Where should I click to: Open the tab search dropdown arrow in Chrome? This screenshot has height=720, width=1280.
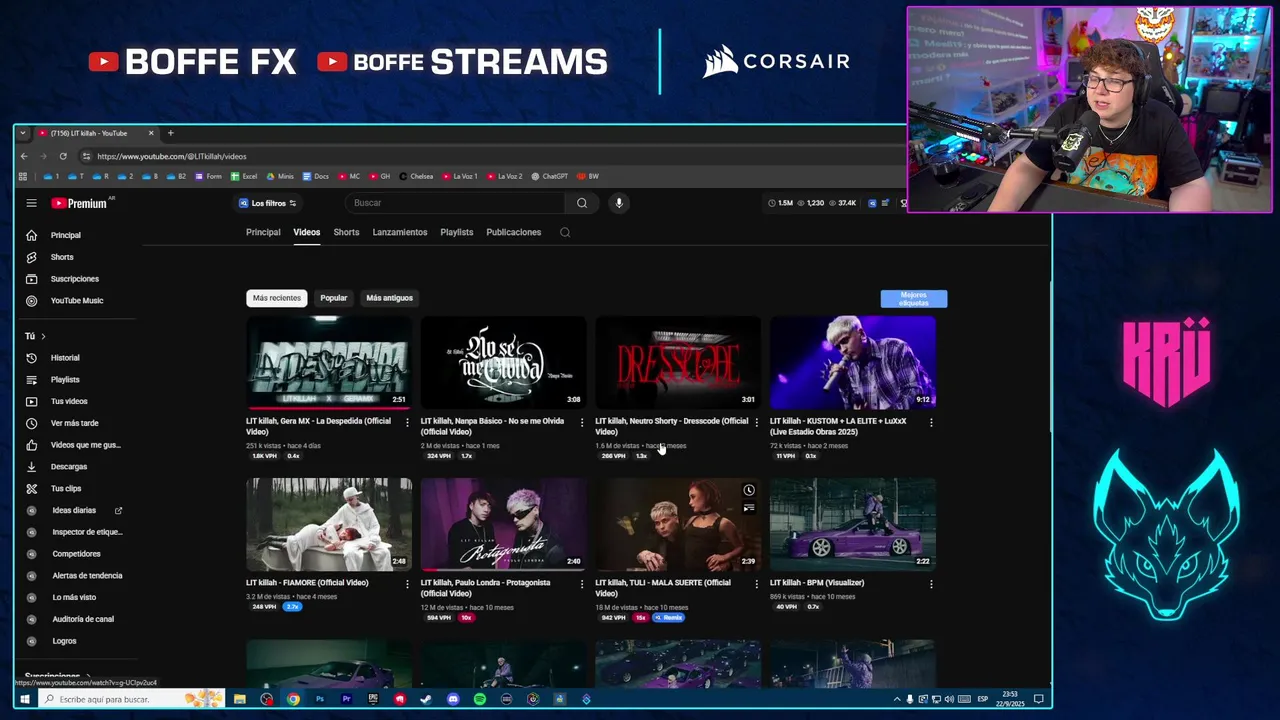coord(23,133)
